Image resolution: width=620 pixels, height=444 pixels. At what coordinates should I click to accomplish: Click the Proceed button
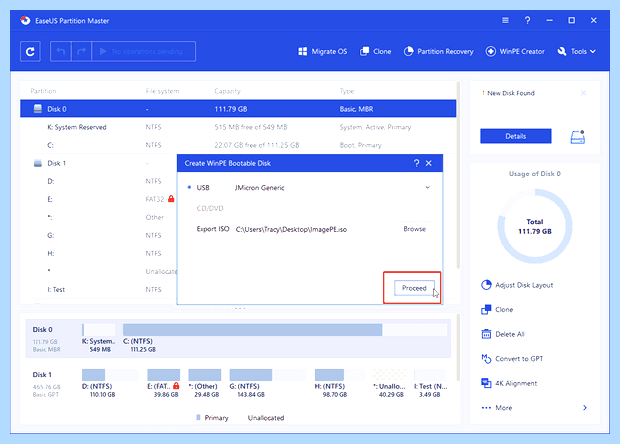(x=414, y=288)
